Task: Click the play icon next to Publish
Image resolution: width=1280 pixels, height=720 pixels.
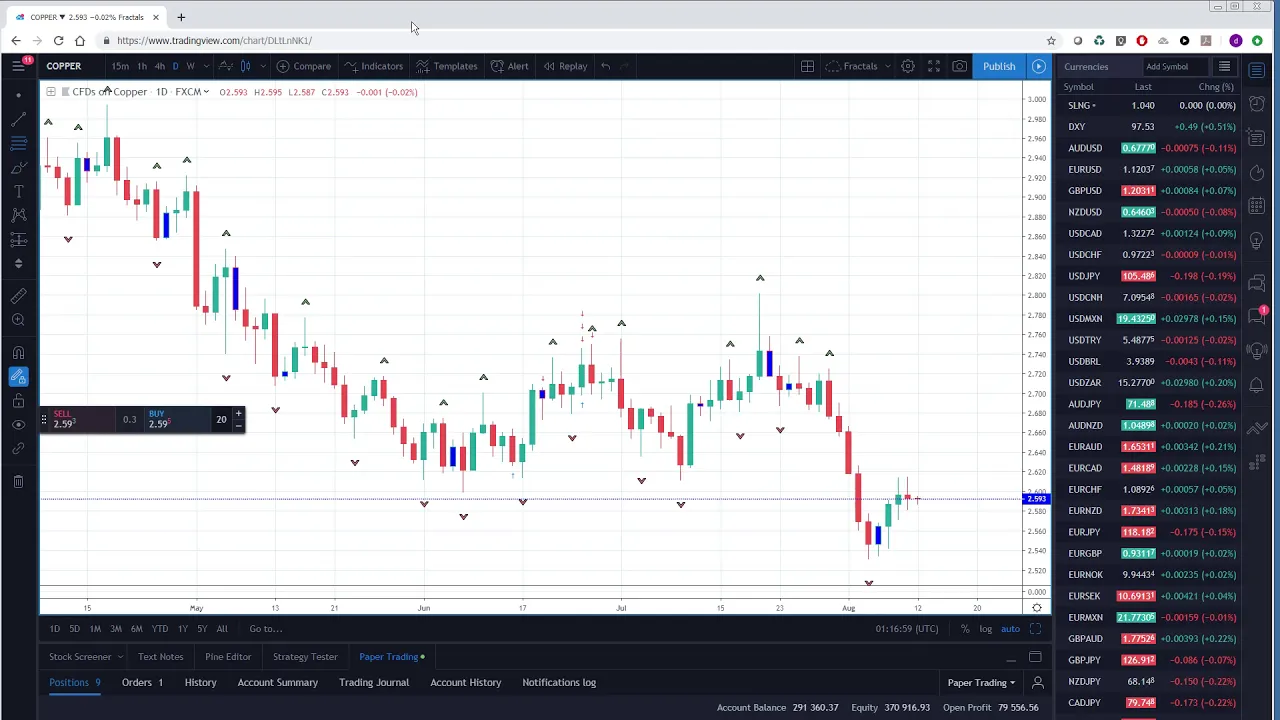Action: tap(1038, 66)
